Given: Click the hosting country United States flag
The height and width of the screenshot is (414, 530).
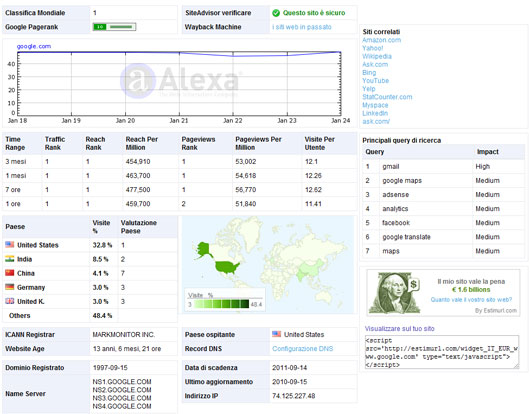Looking at the screenshot, I should click(x=276, y=334).
